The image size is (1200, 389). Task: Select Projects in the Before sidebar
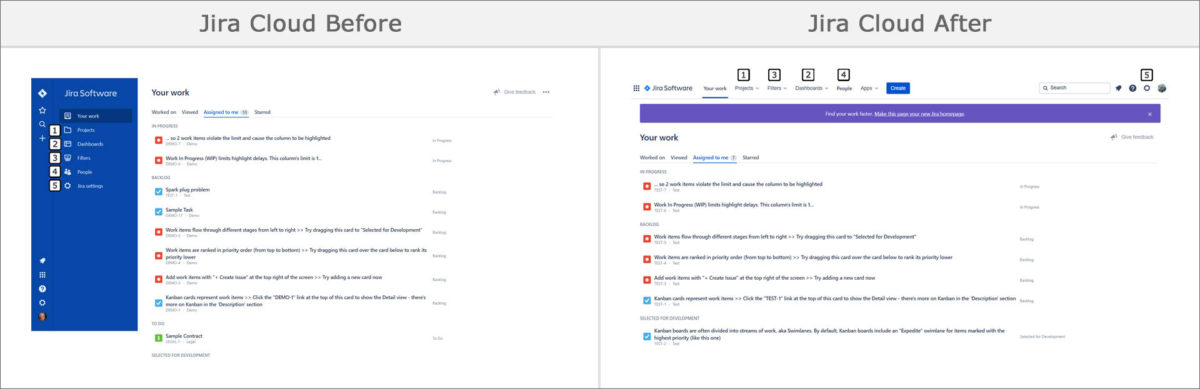pyautogui.click(x=87, y=130)
